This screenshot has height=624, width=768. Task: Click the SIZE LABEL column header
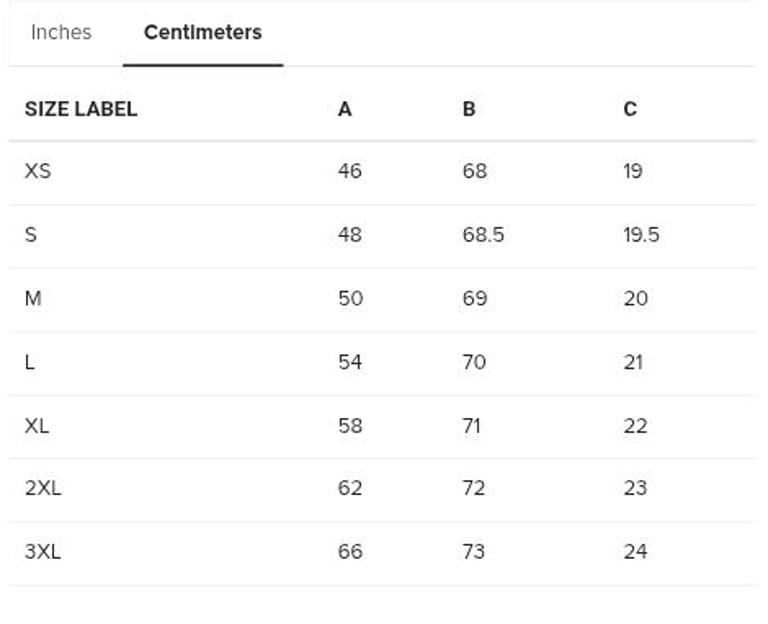click(81, 109)
